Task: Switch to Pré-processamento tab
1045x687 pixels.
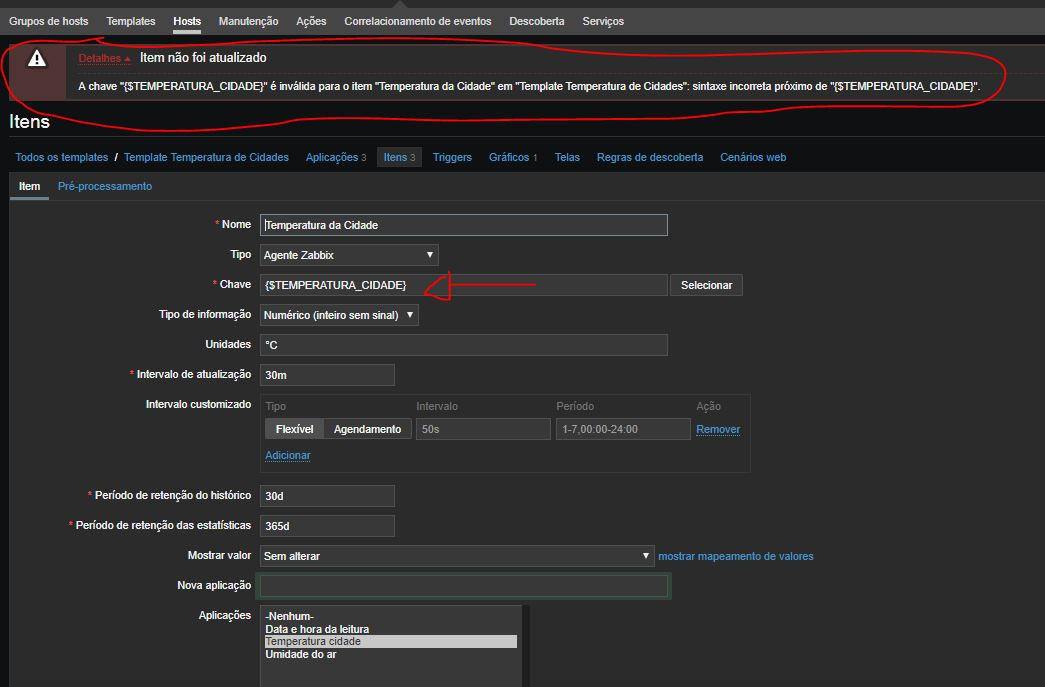Action: (105, 186)
